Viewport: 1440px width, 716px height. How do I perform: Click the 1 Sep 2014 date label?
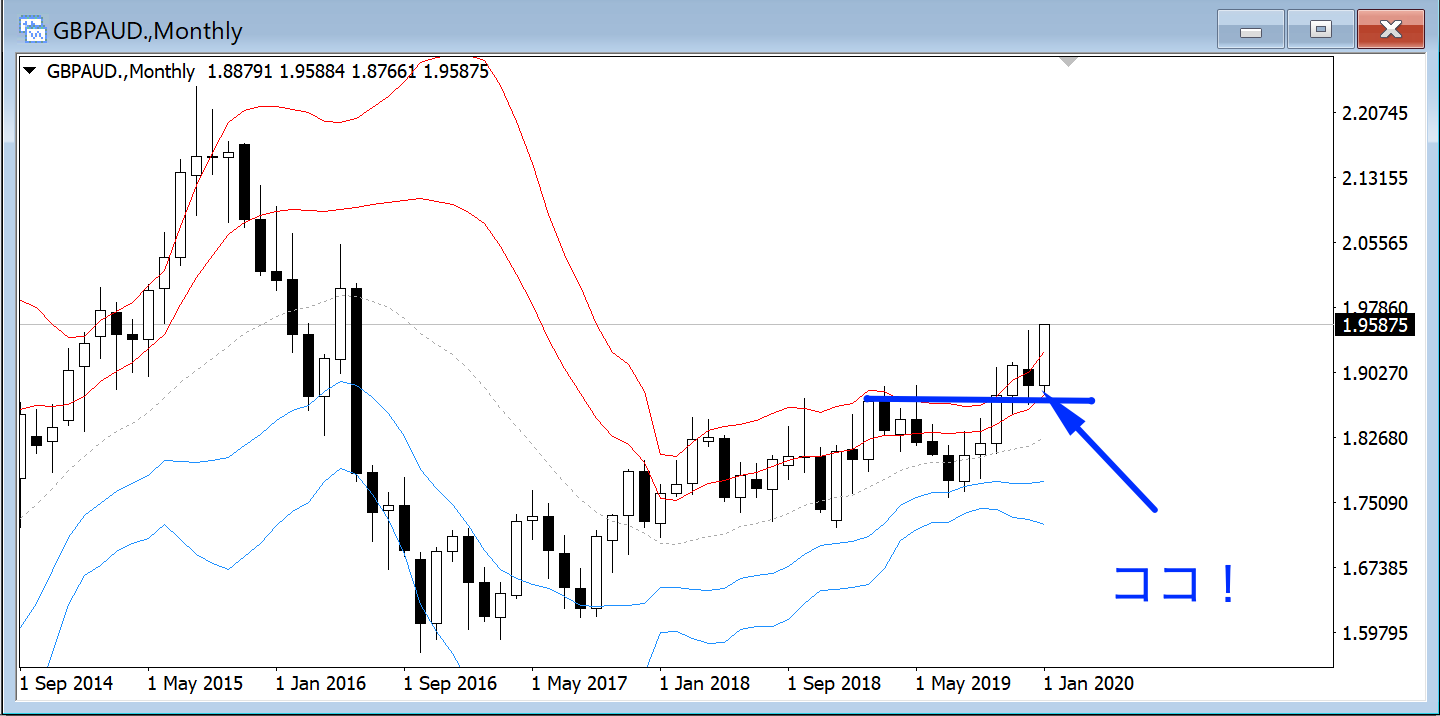pos(67,684)
